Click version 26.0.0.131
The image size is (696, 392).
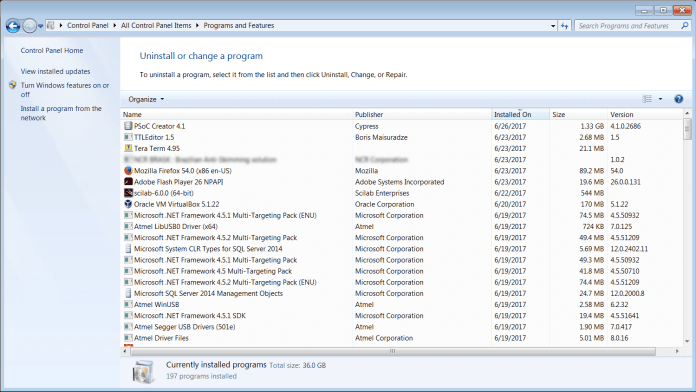click(625, 182)
